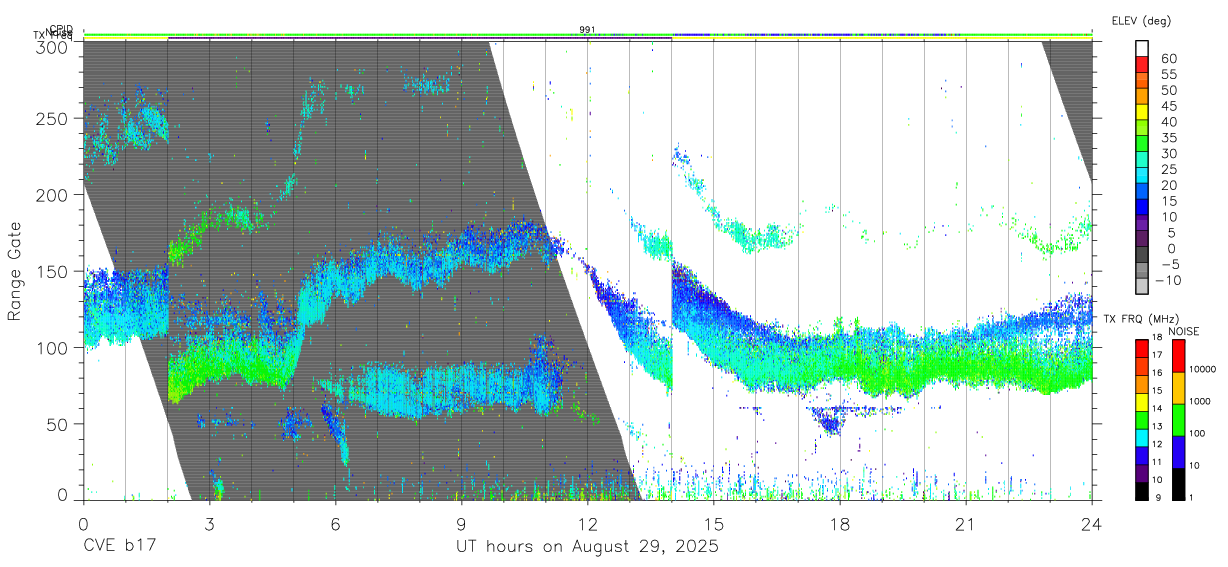Click the "ELEV (deg)" colorbar title
Screen dimensions: 1228x567
click(1141, 20)
